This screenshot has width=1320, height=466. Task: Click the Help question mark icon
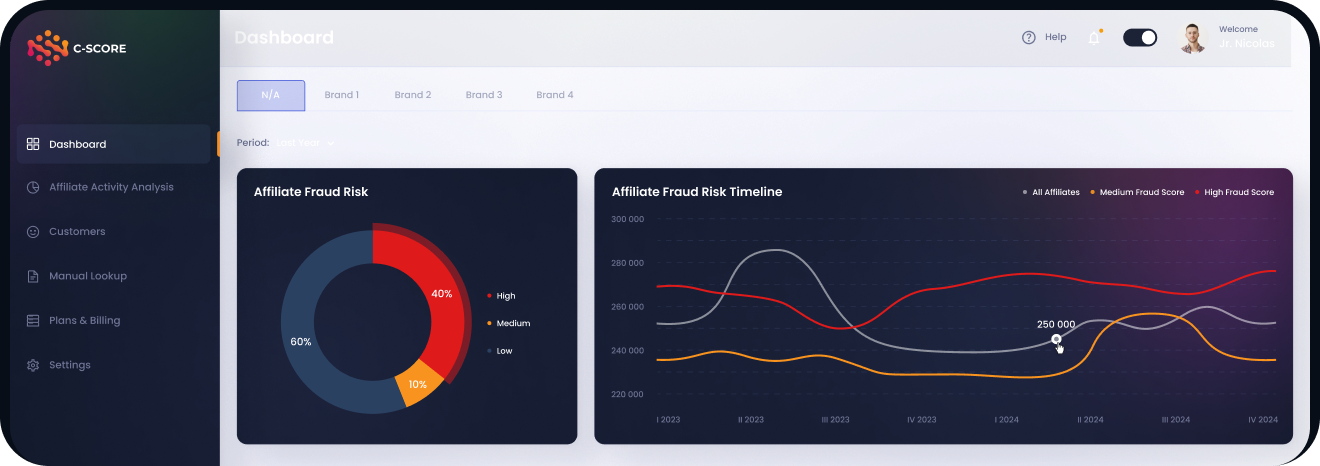coord(1028,38)
